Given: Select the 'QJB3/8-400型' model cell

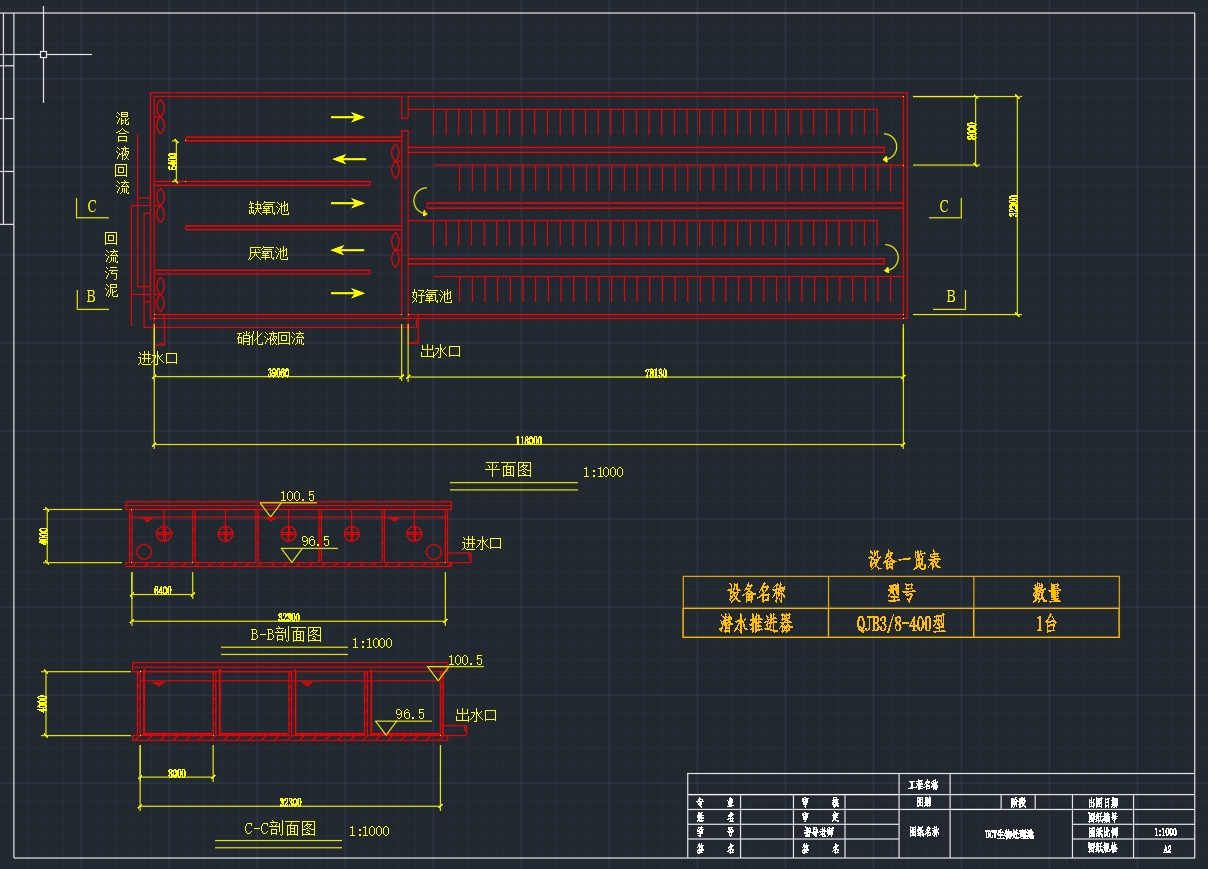Looking at the screenshot, I should point(901,623).
